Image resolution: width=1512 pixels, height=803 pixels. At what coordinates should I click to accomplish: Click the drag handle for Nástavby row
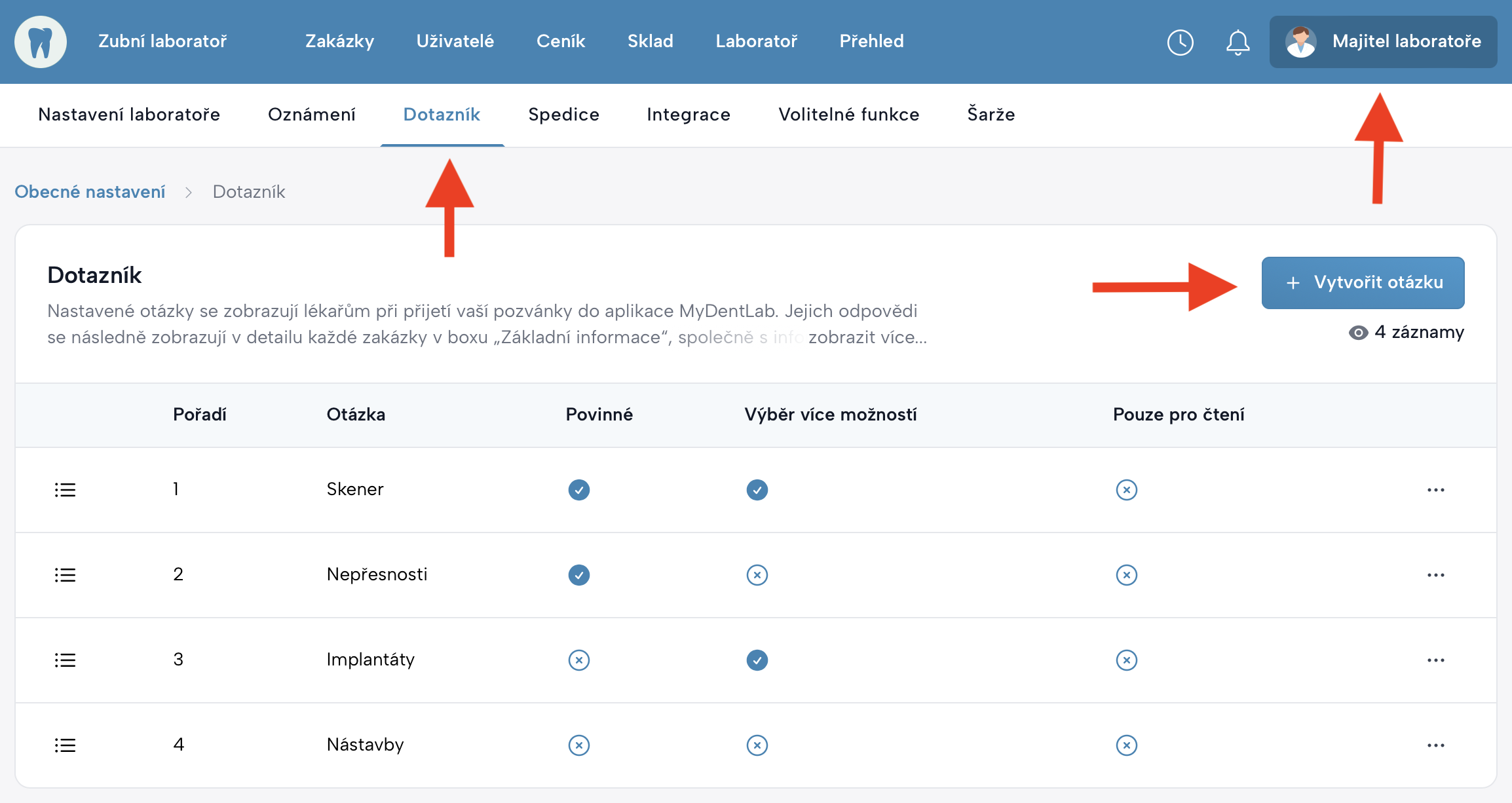[x=65, y=745]
